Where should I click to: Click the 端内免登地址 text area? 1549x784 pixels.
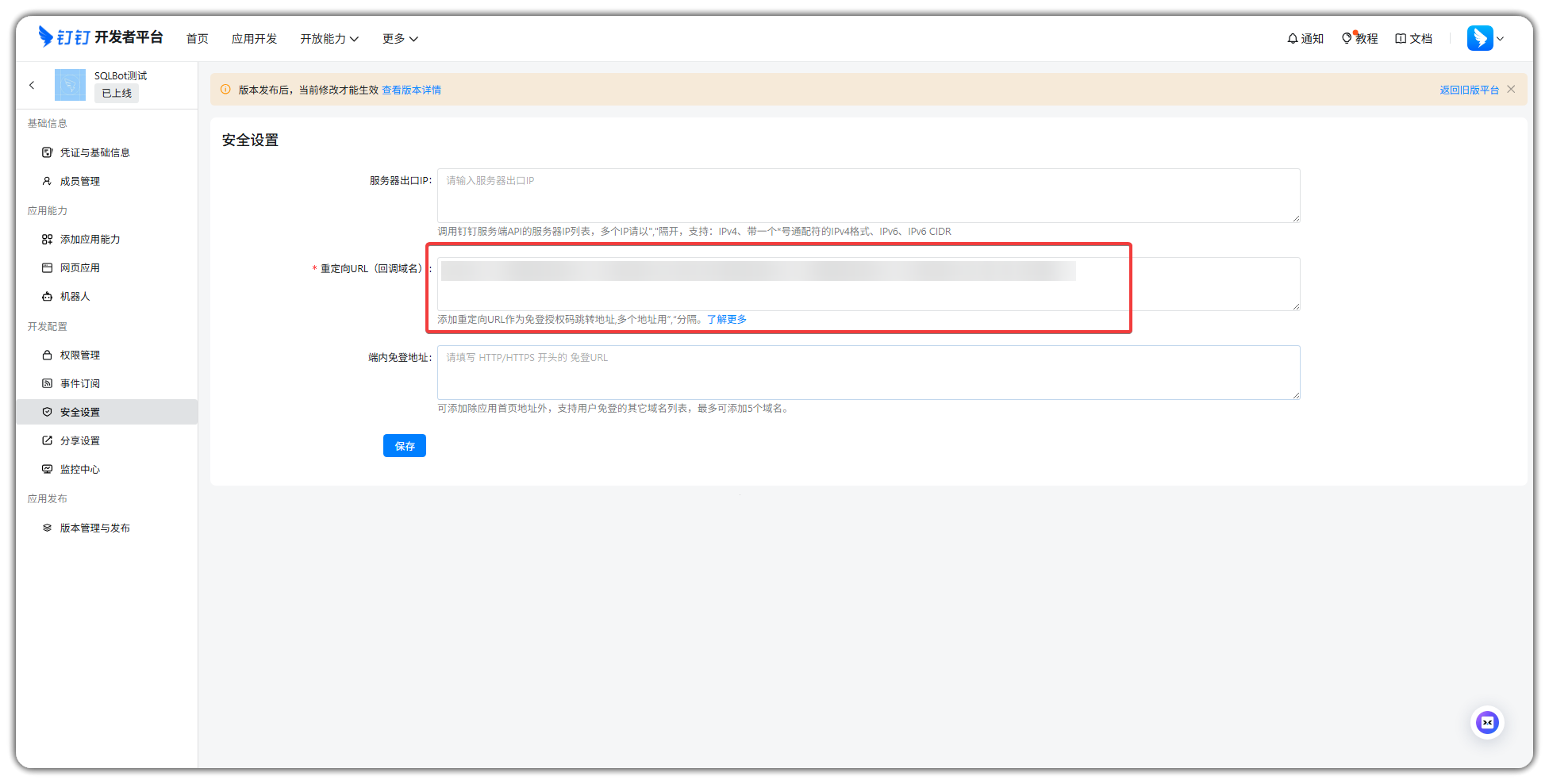pos(867,372)
